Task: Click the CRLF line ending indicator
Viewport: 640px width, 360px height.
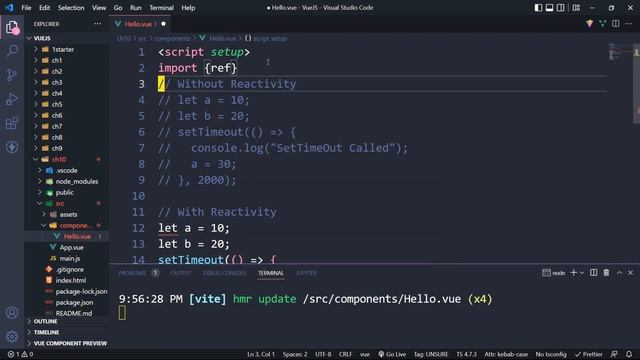Action: point(345,354)
